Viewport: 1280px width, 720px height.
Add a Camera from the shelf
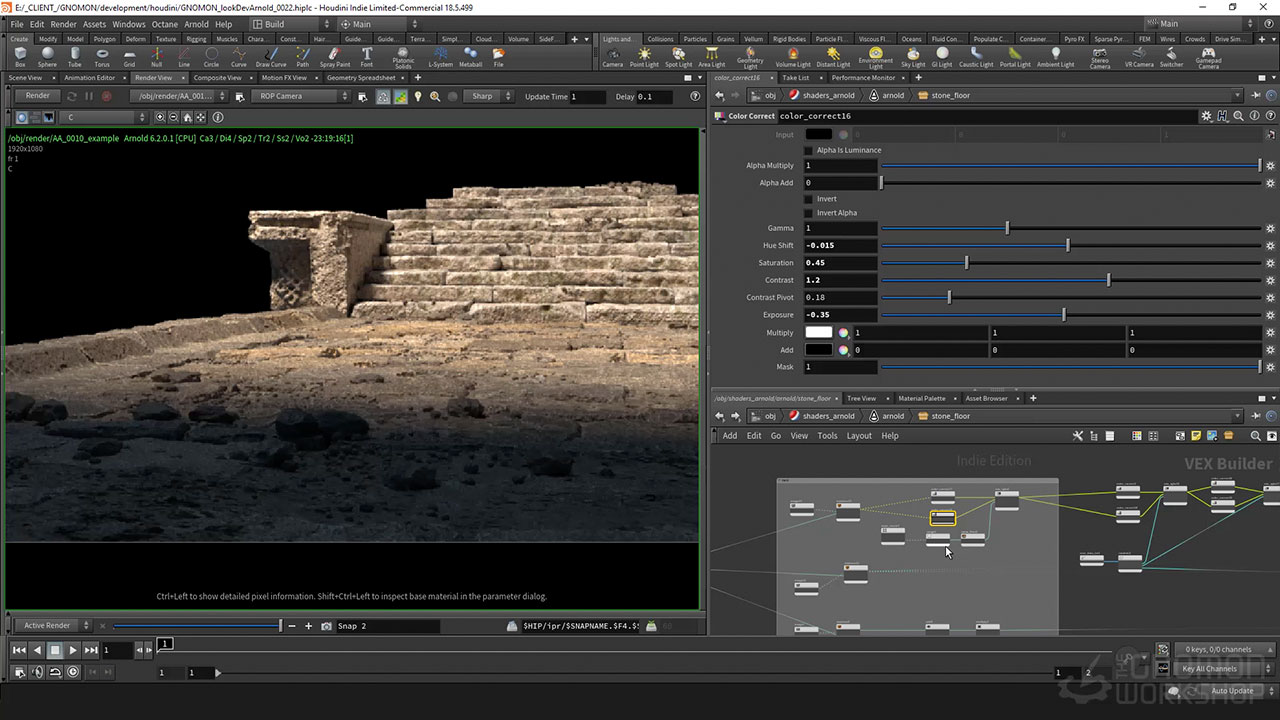point(613,57)
